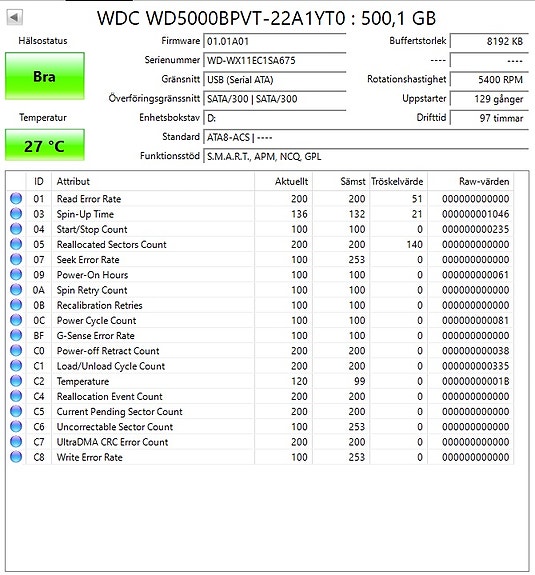This screenshot has width=535, height=575.
Task: Click the status icon for Write Error Rate
Action: pos(16,457)
